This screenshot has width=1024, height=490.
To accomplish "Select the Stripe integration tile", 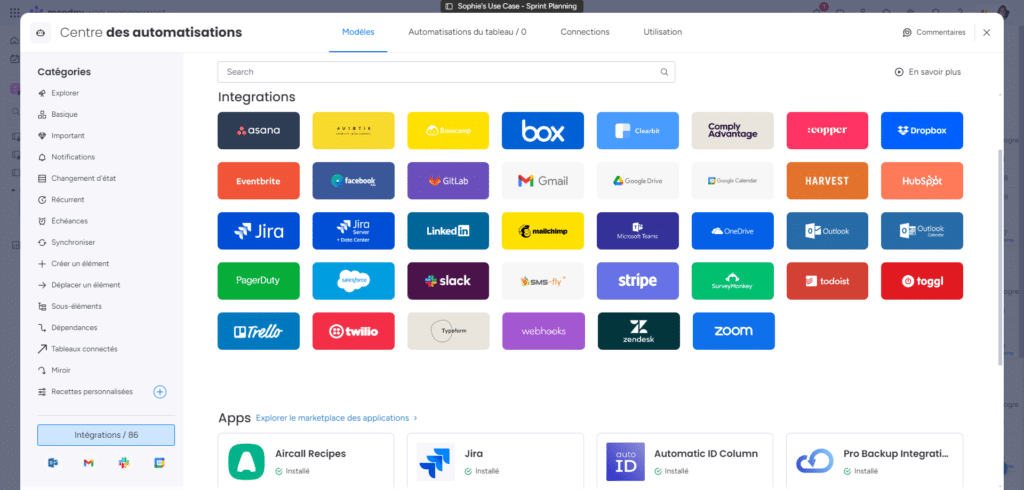I will coord(637,281).
